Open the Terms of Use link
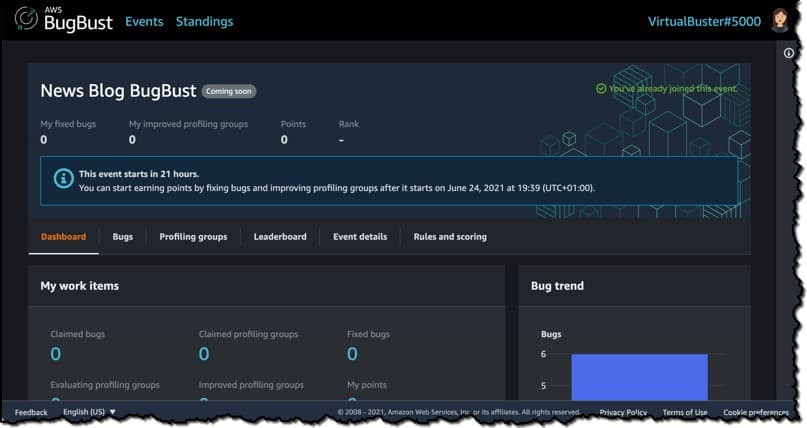807x428 pixels. [x=685, y=412]
